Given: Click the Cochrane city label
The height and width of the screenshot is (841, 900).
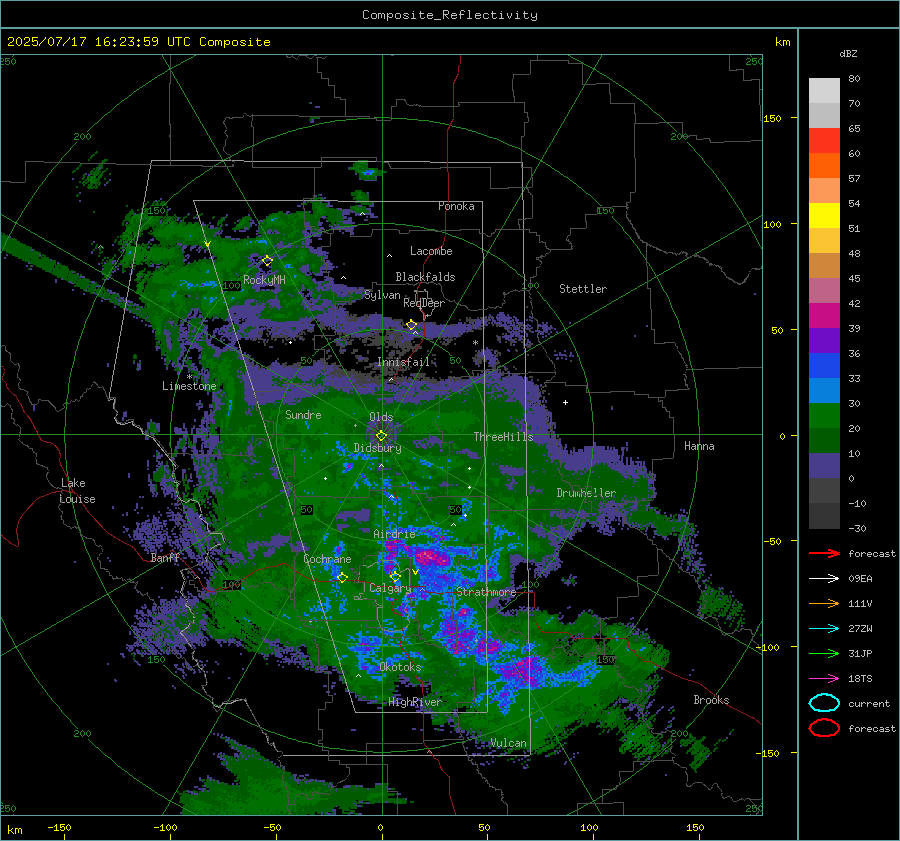Looking at the screenshot, I should pos(327,559).
